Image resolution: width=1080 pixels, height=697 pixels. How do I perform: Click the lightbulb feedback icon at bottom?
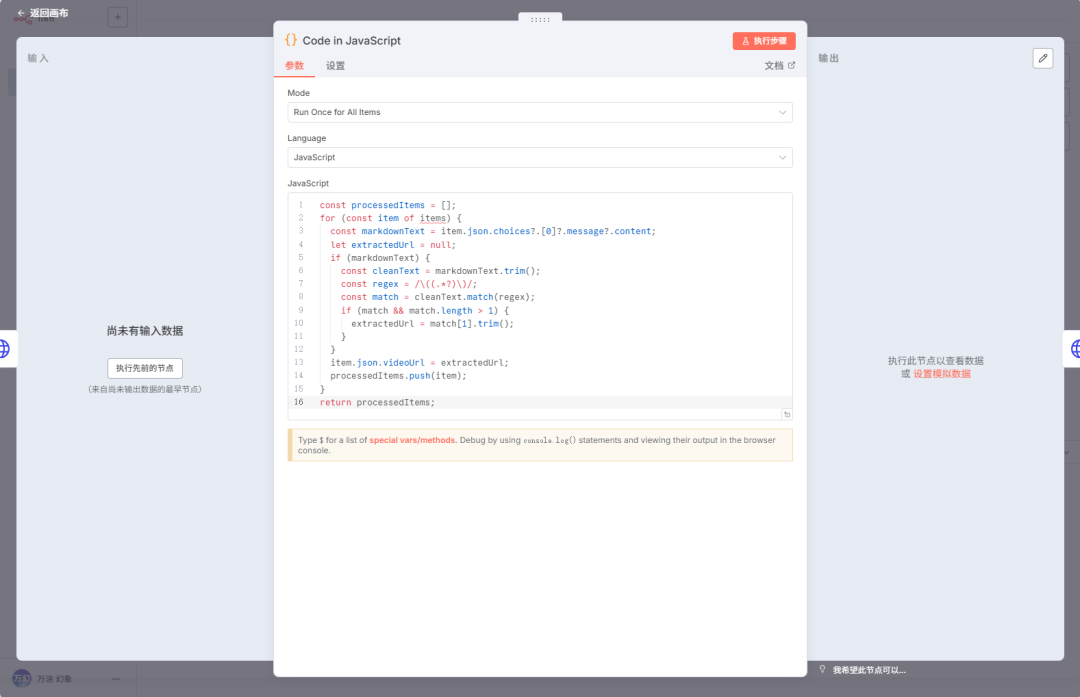coord(822,670)
